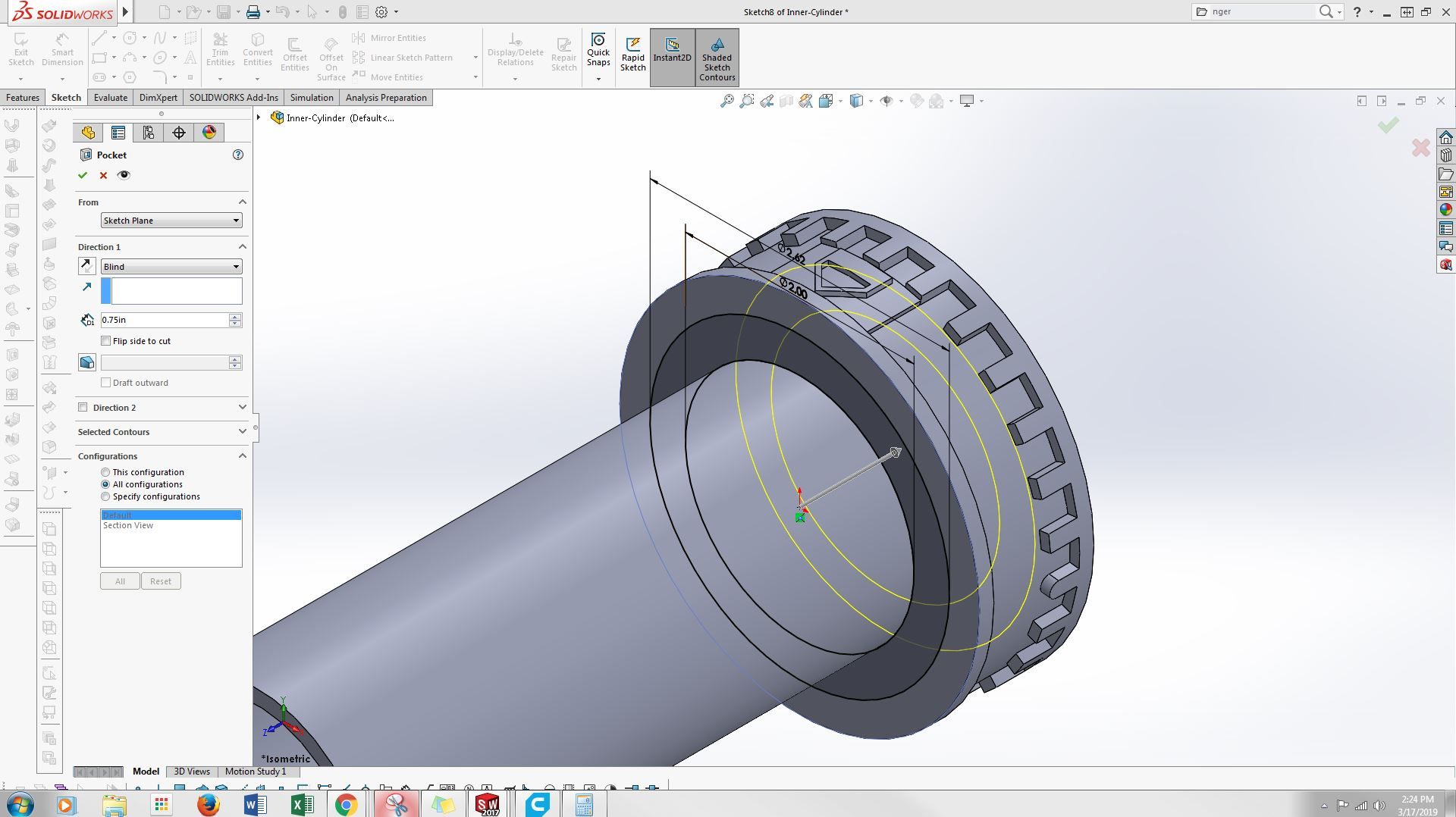Switch to the Evaluate tab

click(x=111, y=98)
